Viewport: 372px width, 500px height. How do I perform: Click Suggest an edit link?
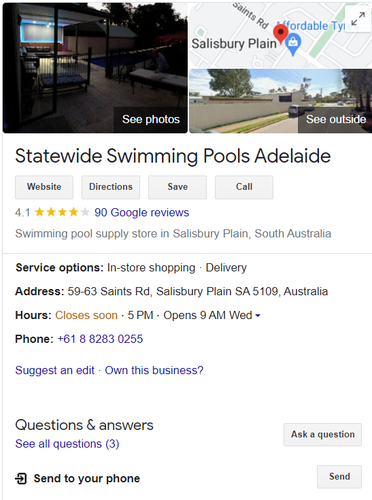click(x=55, y=370)
